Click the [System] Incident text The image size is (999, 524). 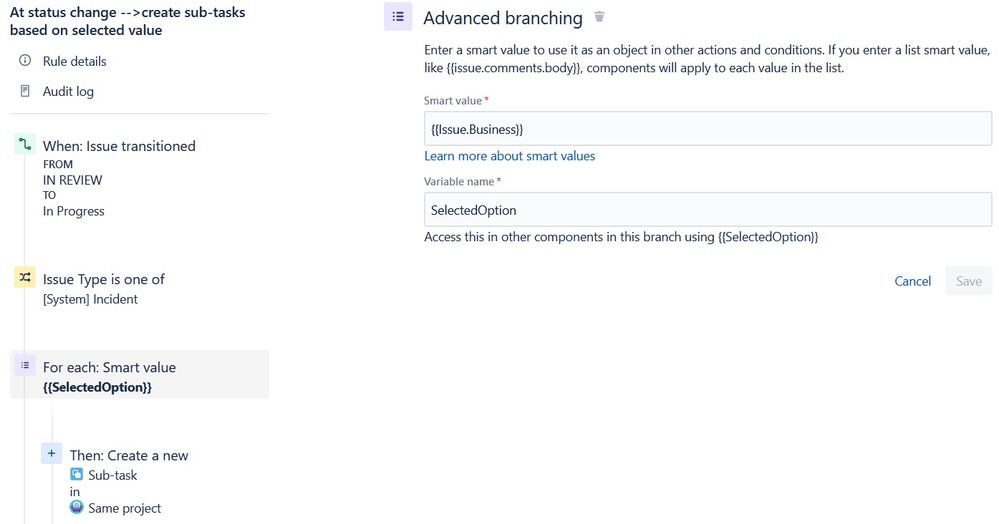[90, 299]
